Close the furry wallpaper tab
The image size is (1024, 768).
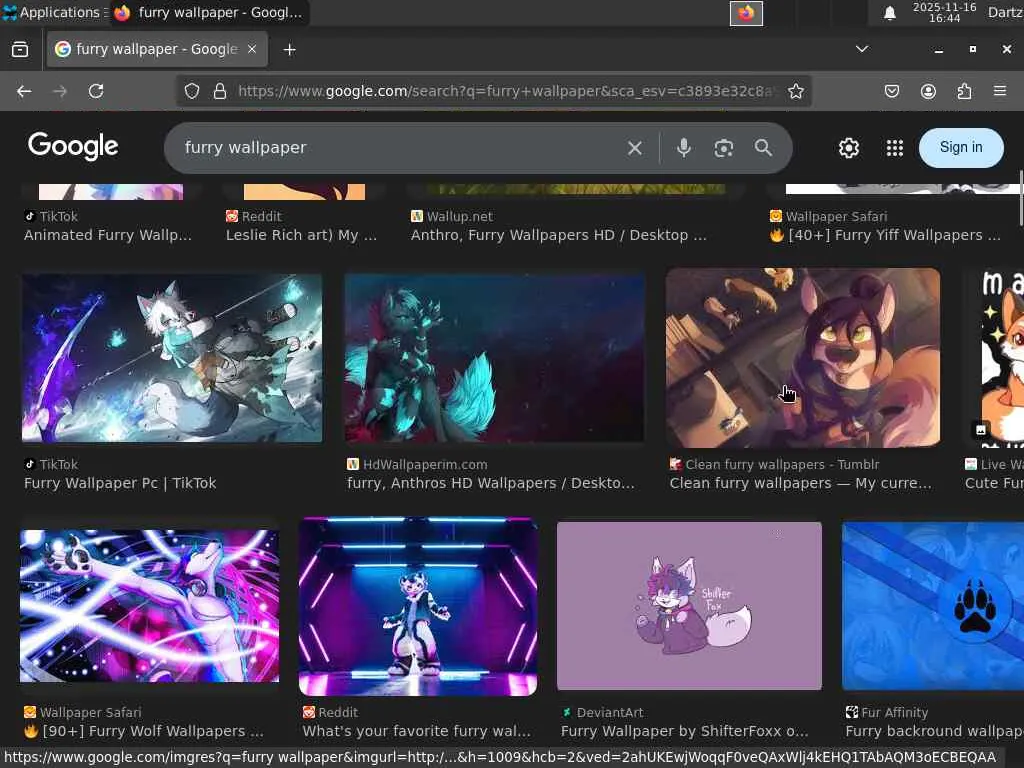[x=252, y=49]
